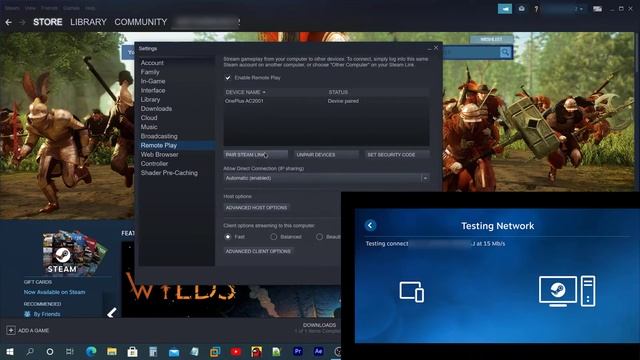The width and height of the screenshot is (640, 360).
Task: Click the mobile devices icon in Testing Network
Action: (x=411, y=291)
